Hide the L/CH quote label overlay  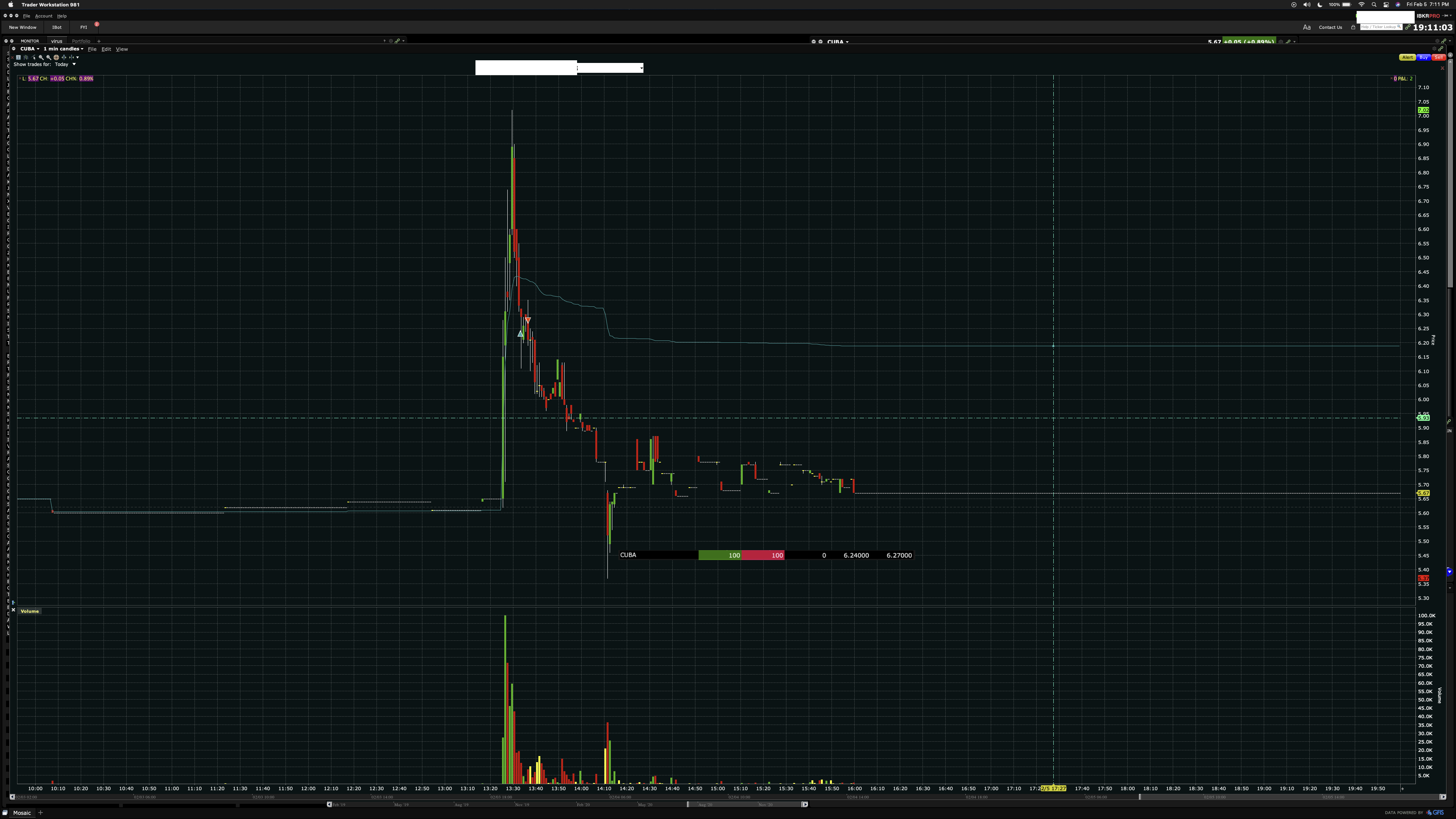pos(20,78)
